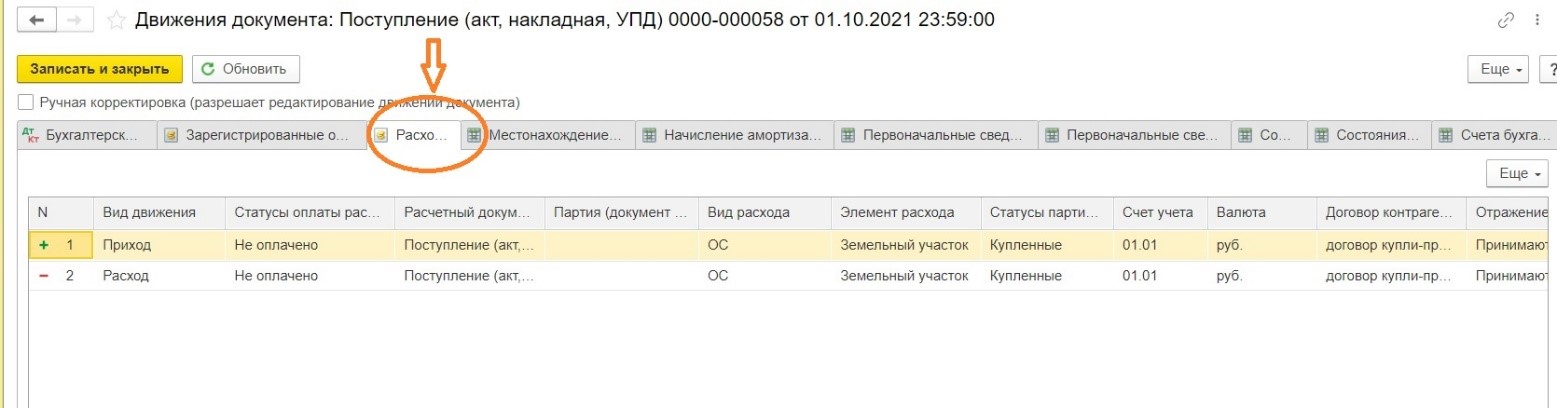The image size is (1557, 408).
Task: Click the Записать и закрыть button
Action: click(x=99, y=69)
